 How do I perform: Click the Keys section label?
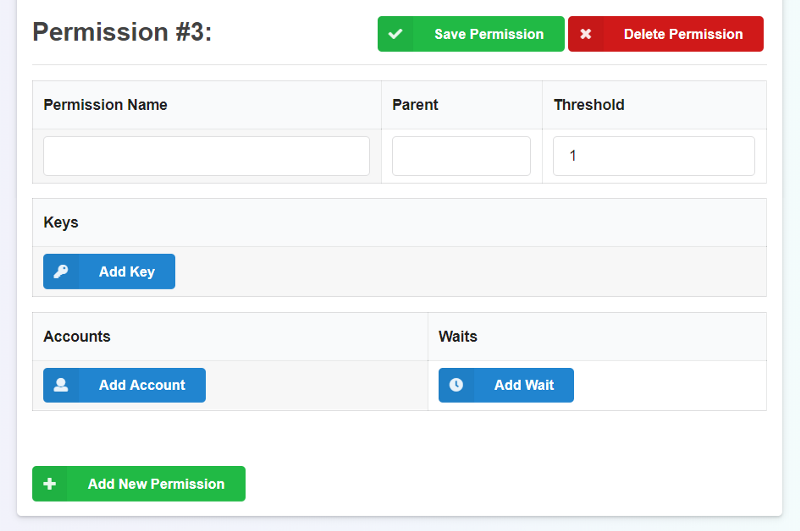pos(61,222)
